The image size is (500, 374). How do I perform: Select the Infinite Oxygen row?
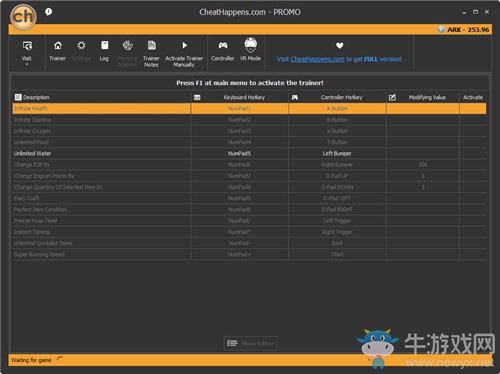click(x=249, y=131)
